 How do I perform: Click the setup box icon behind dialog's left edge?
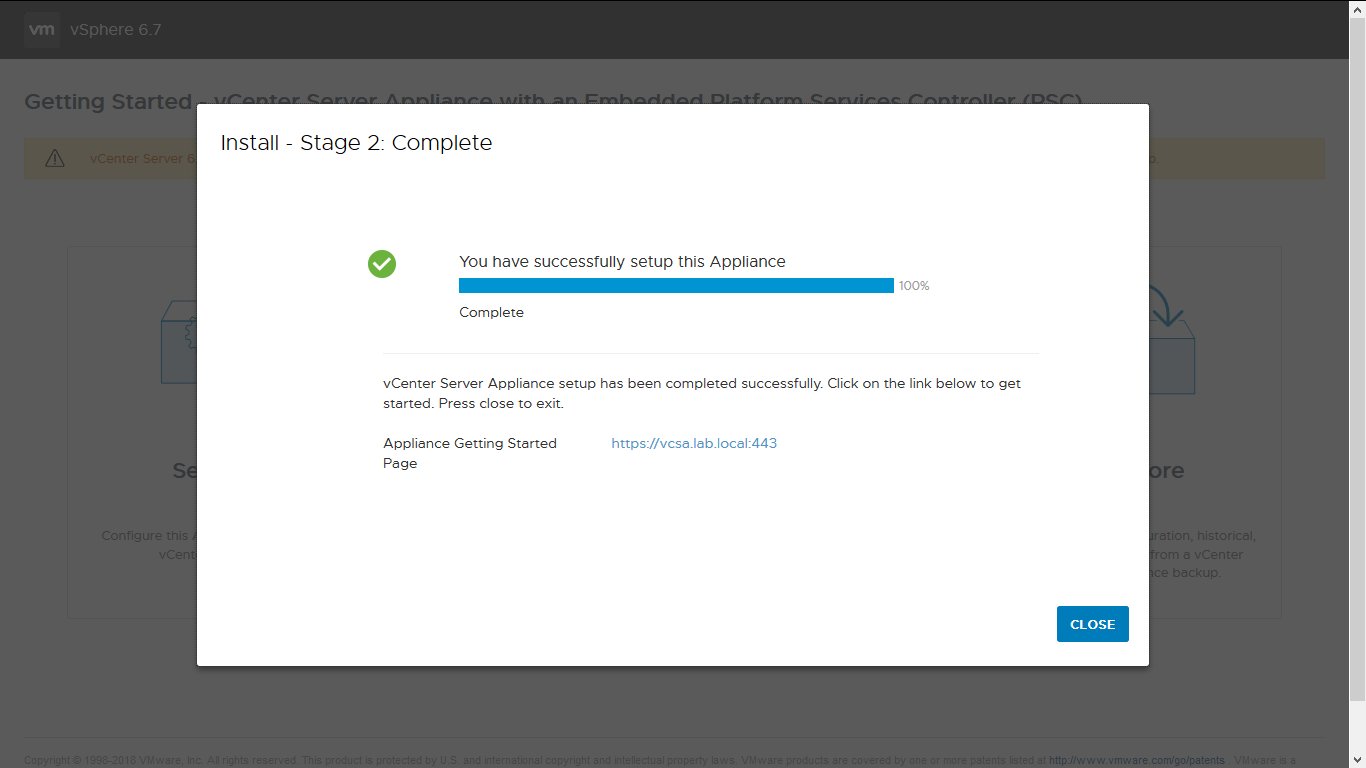[179, 343]
